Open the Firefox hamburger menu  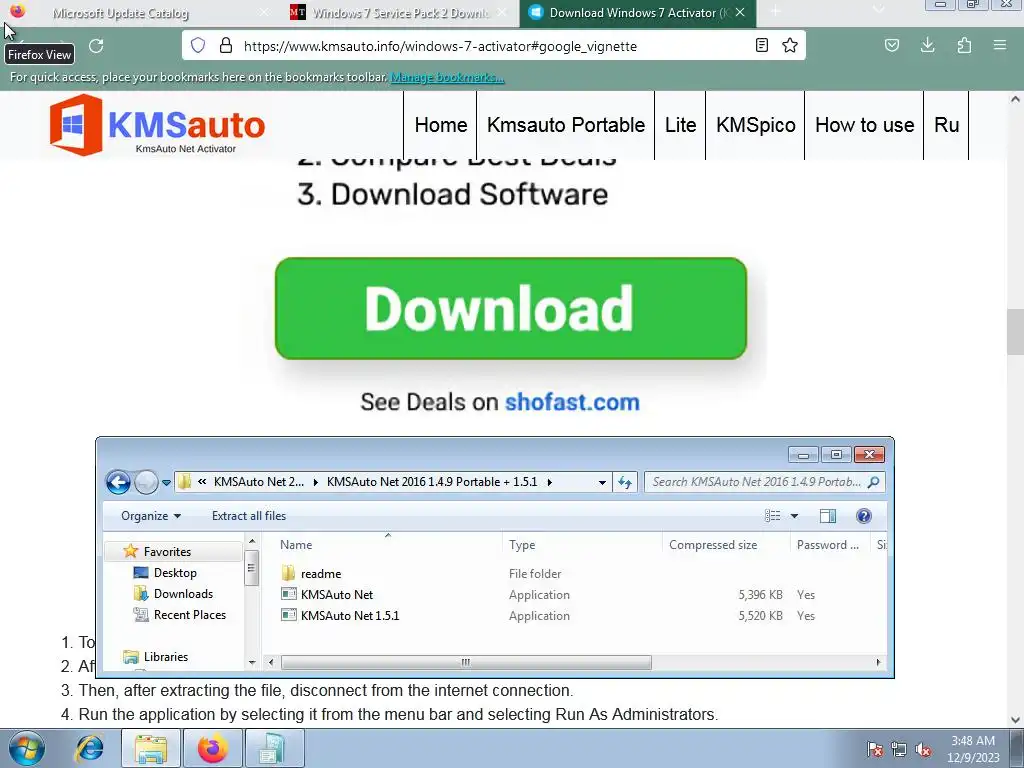click(x=1000, y=45)
